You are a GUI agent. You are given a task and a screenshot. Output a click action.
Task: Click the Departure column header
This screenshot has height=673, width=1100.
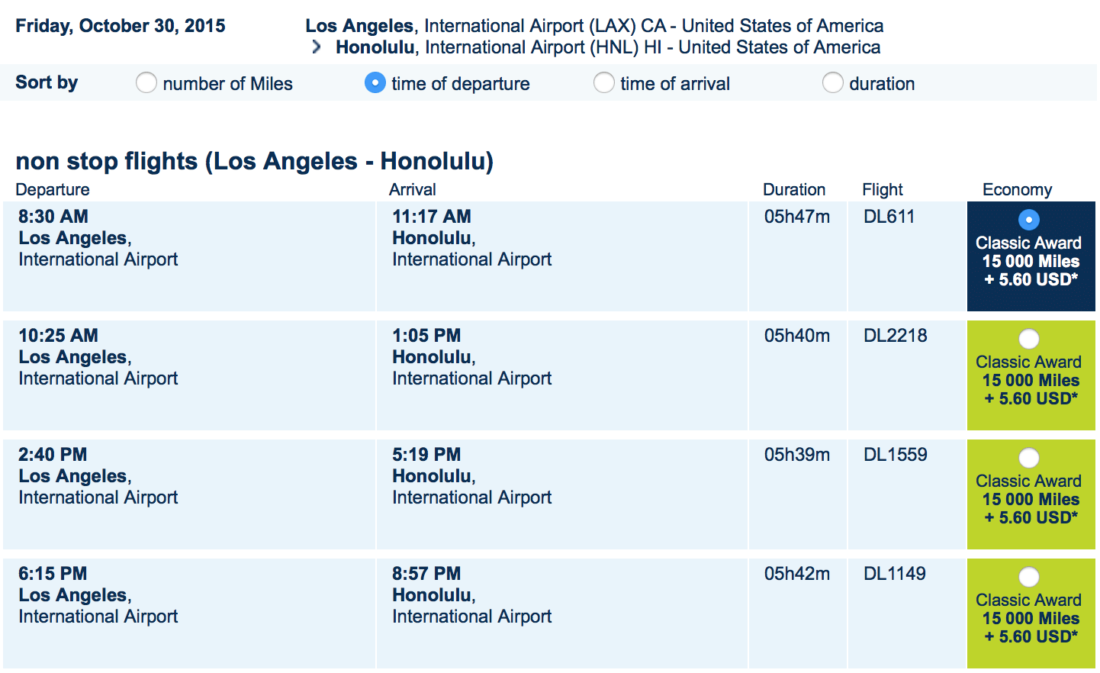click(52, 189)
